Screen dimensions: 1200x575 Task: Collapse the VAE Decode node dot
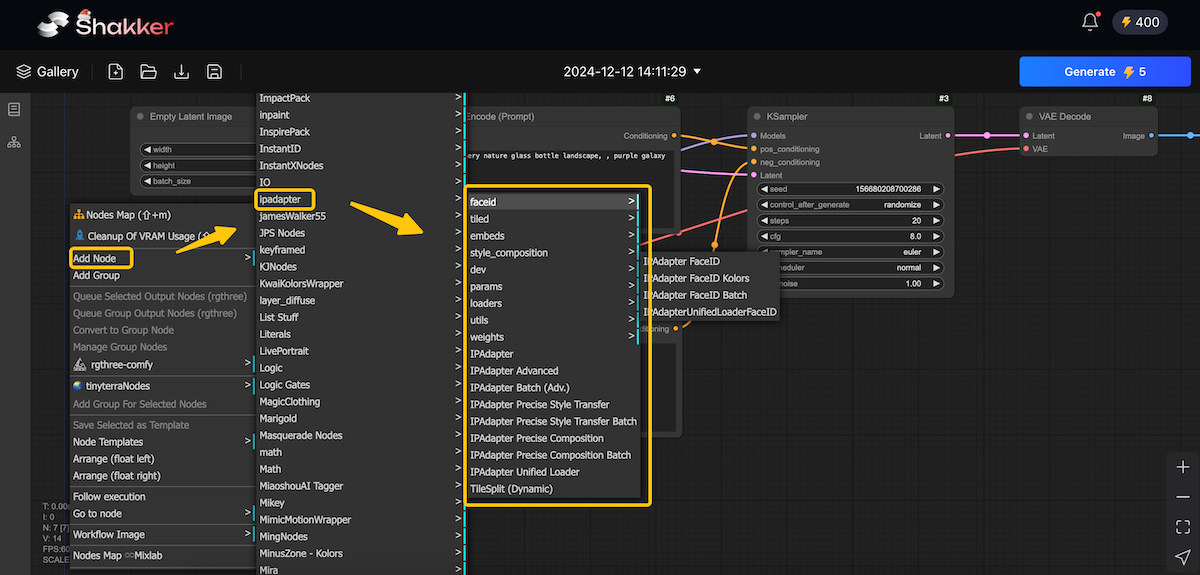point(1031,117)
